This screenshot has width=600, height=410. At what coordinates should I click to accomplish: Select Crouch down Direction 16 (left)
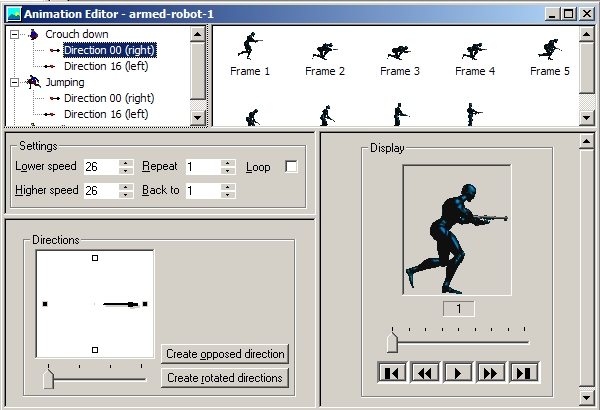[106, 66]
